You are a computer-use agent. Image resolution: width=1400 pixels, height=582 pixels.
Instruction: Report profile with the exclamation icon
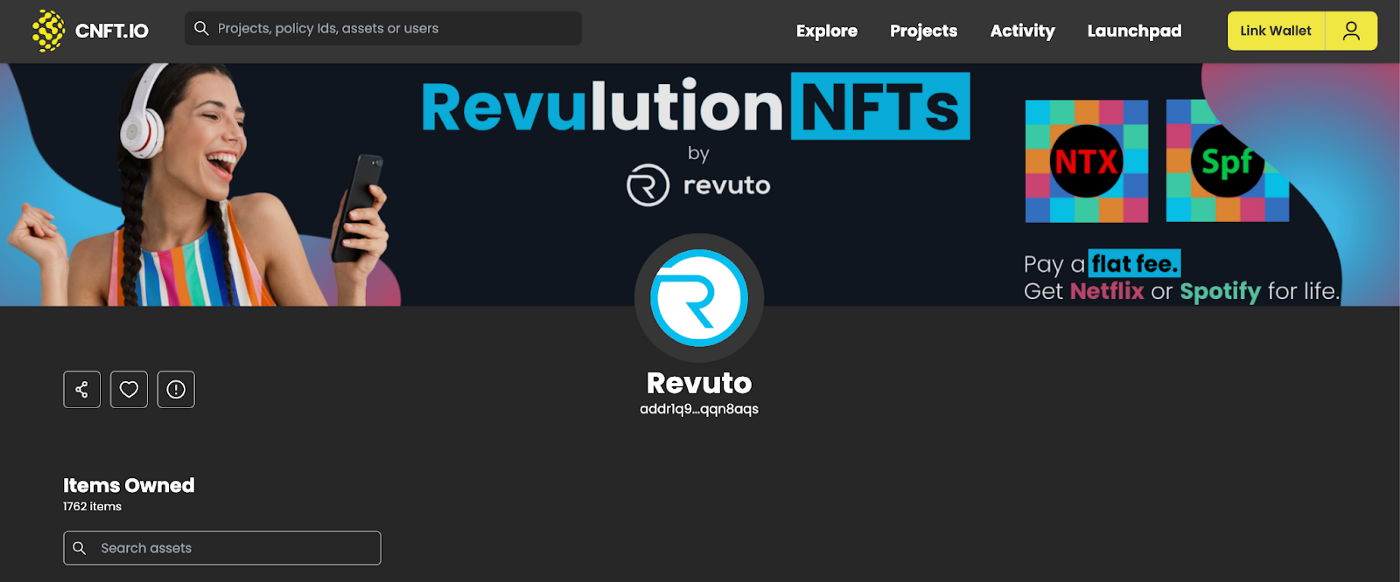pyautogui.click(x=176, y=389)
